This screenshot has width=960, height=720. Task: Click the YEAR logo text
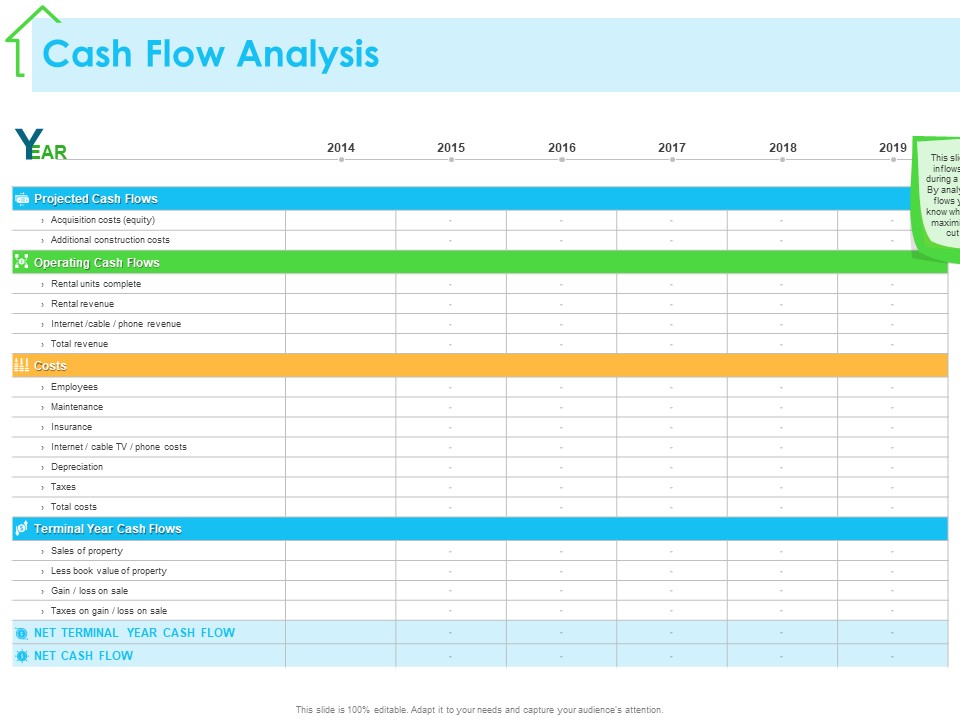(41, 144)
